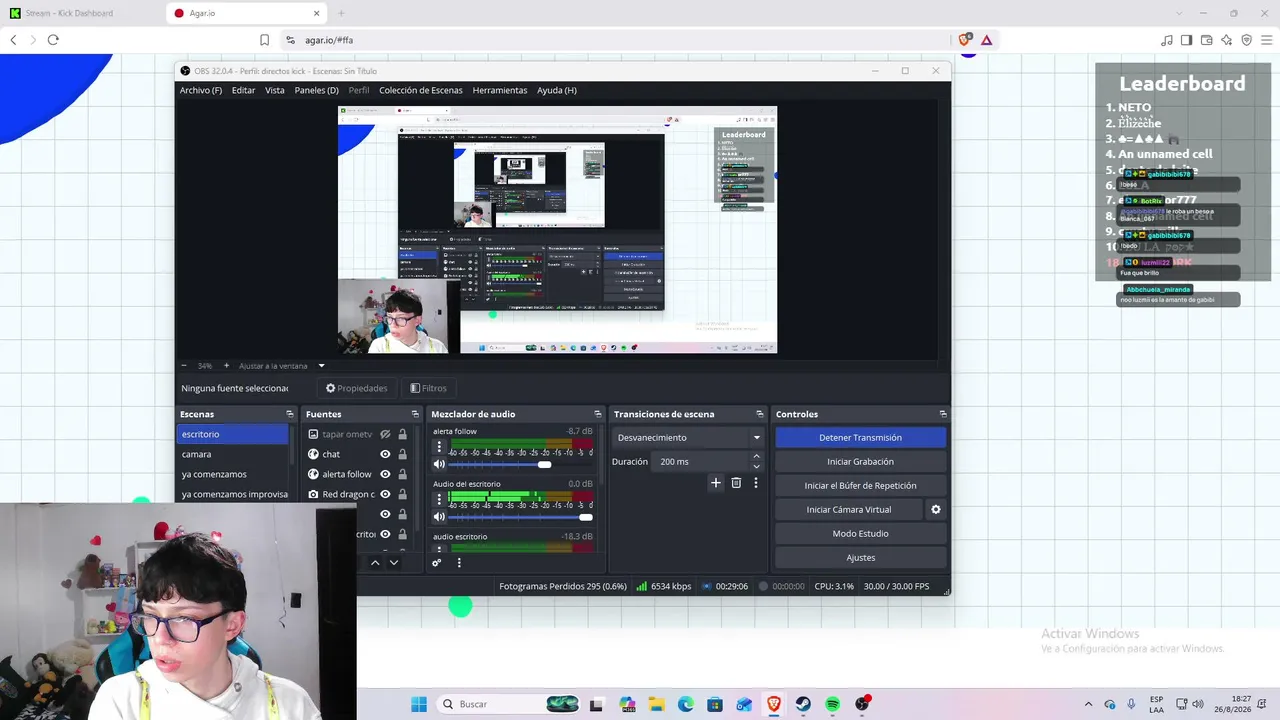Hide the chat source
Viewport: 1280px width, 720px height.
(385, 454)
